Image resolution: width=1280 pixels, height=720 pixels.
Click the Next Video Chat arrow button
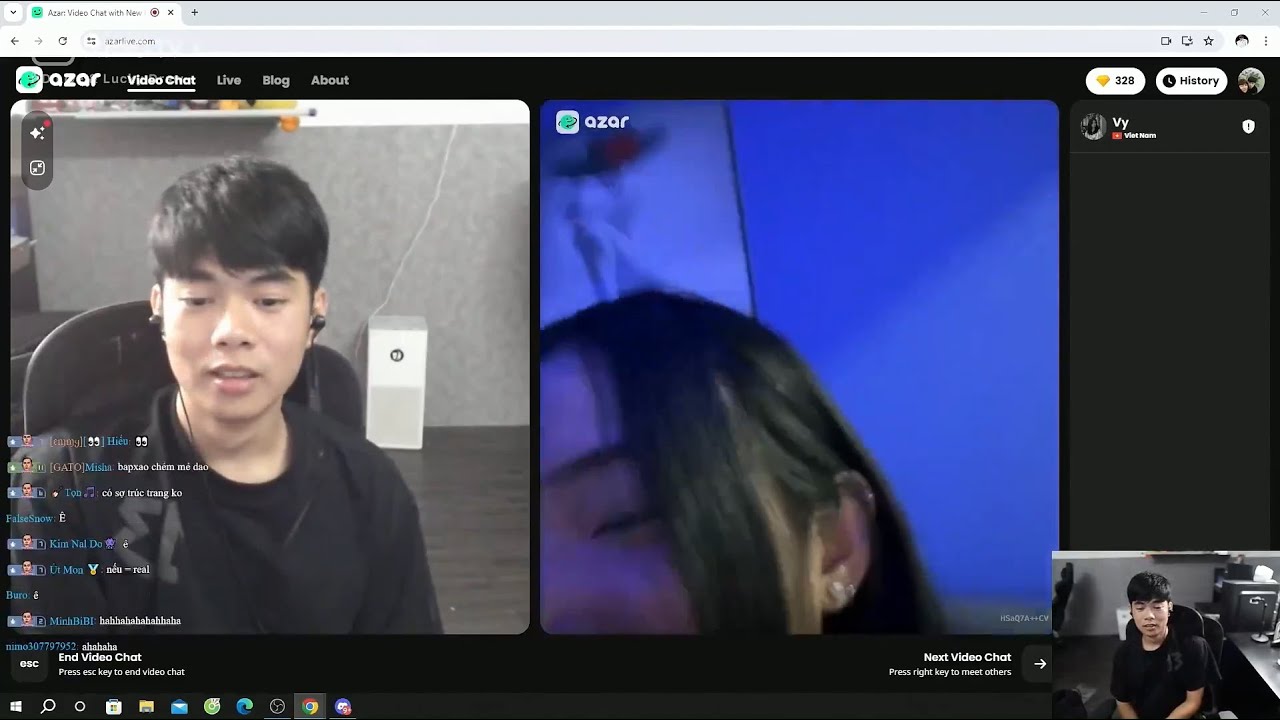1040,664
